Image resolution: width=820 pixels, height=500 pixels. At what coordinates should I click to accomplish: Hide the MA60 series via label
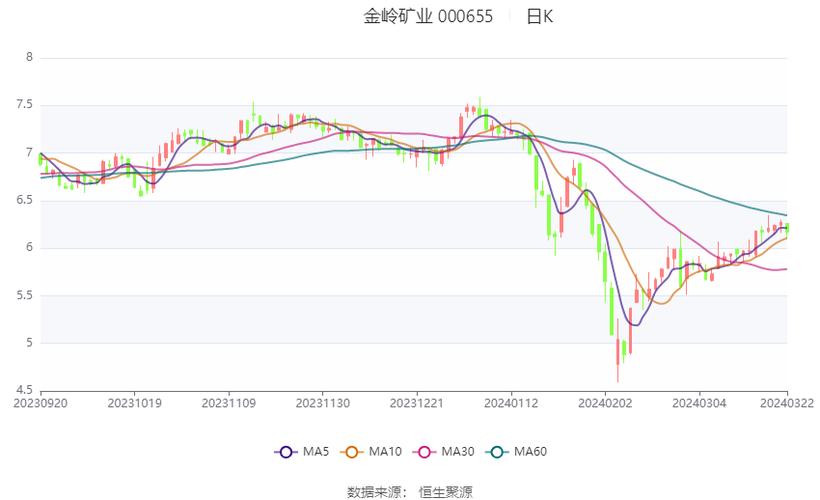[x=530, y=452]
